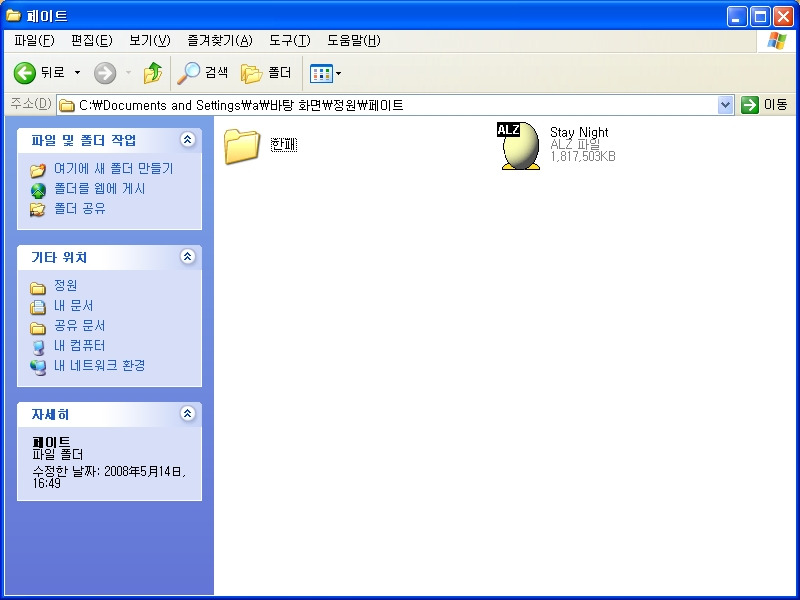This screenshot has width=800, height=600.
Task: Click the 정원 folder icon in sidebar
Action: 38,288
